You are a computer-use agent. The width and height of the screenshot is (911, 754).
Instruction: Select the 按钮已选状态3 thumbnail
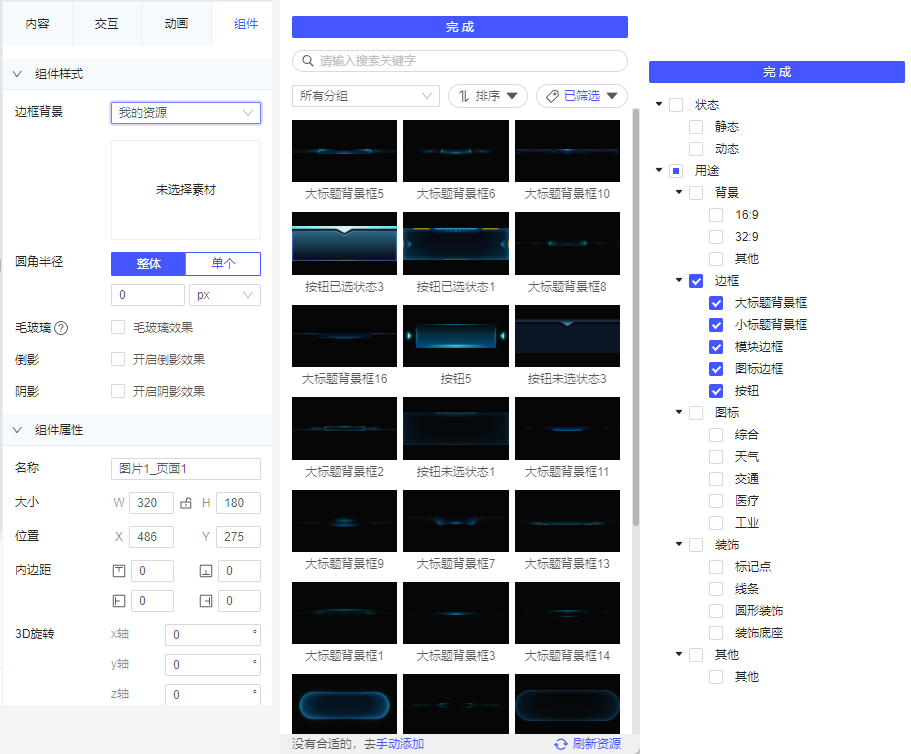pyautogui.click(x=345, y=243)
